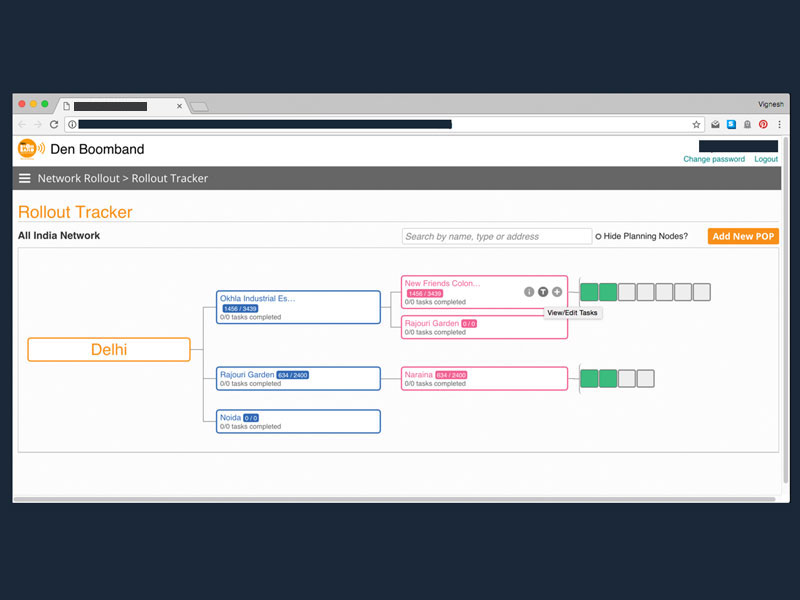
Task: Click the search by name input field
Action: (497, 237)
